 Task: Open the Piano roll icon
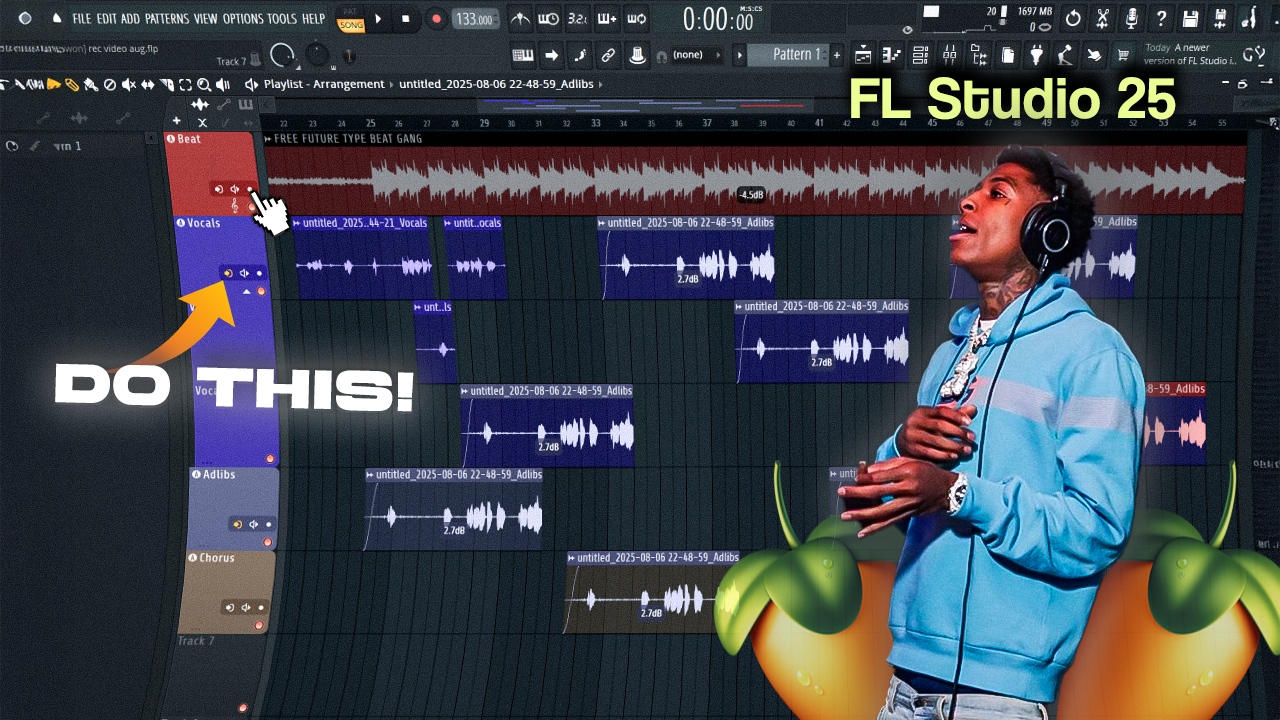[x=892, y=55]
